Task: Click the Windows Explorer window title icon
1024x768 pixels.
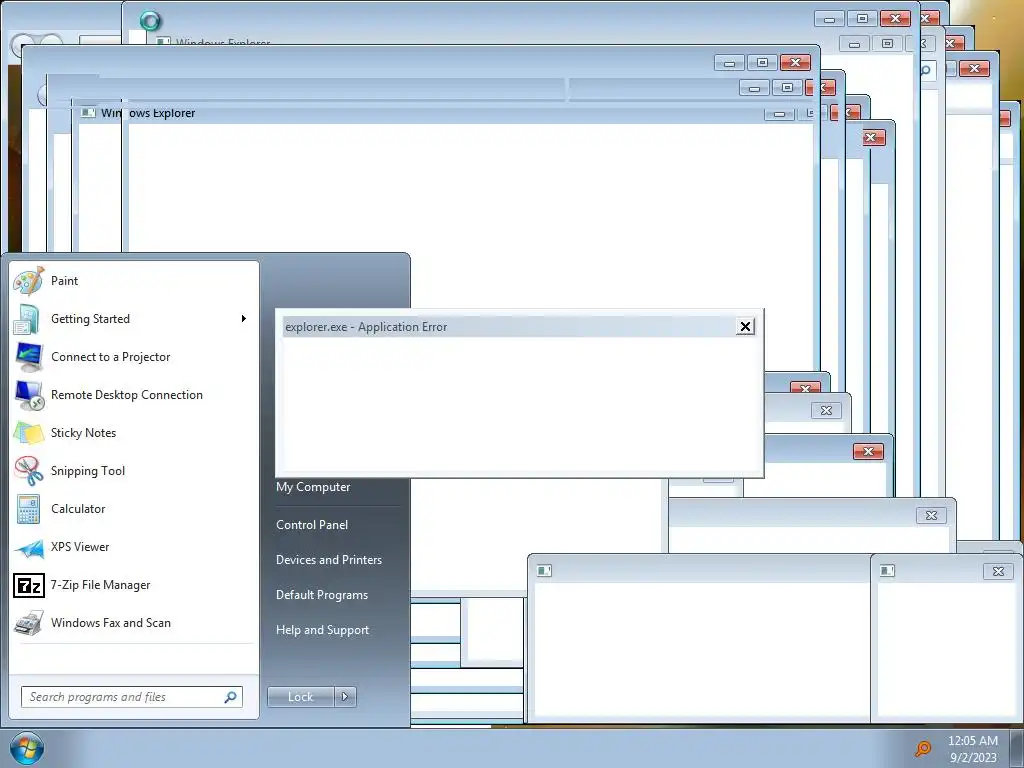Action: pos(88,113)
